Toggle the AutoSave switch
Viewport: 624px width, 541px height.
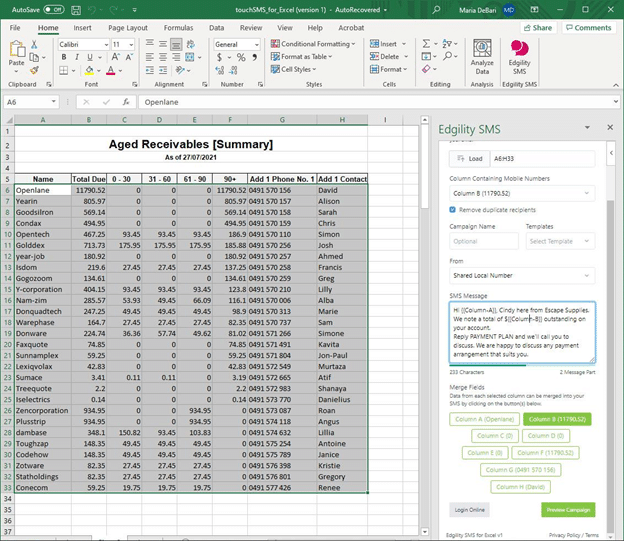(x=54, y=9)
